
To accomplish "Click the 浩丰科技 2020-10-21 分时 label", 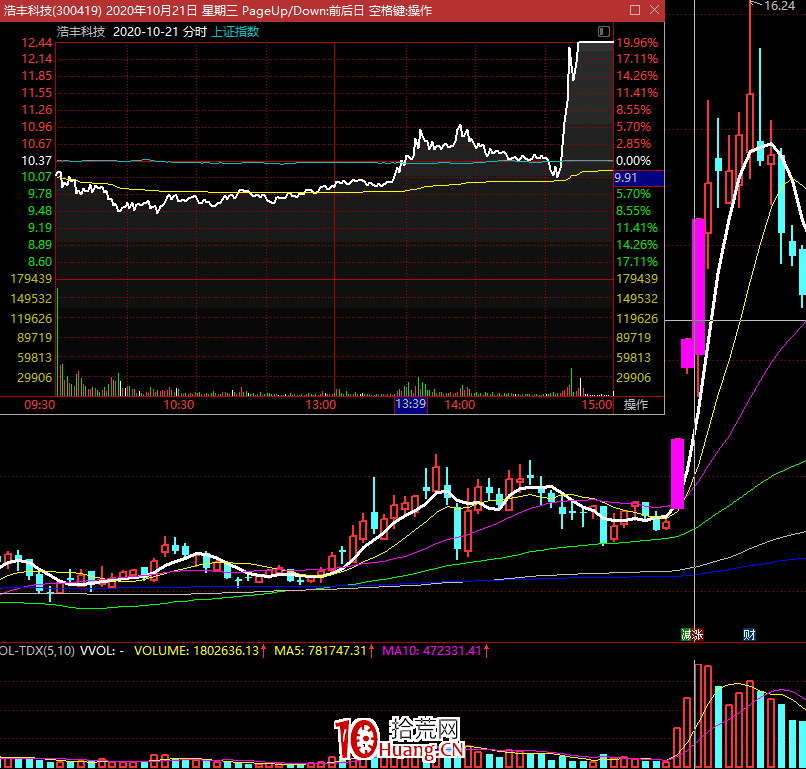I will (132, 32).
